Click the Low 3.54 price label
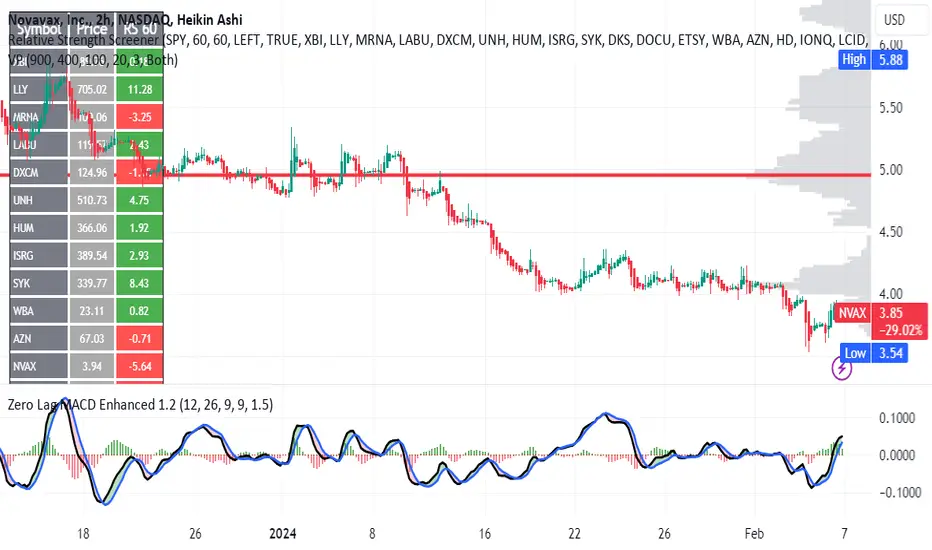Screen dimensions: 932x550 coord(873,353)
